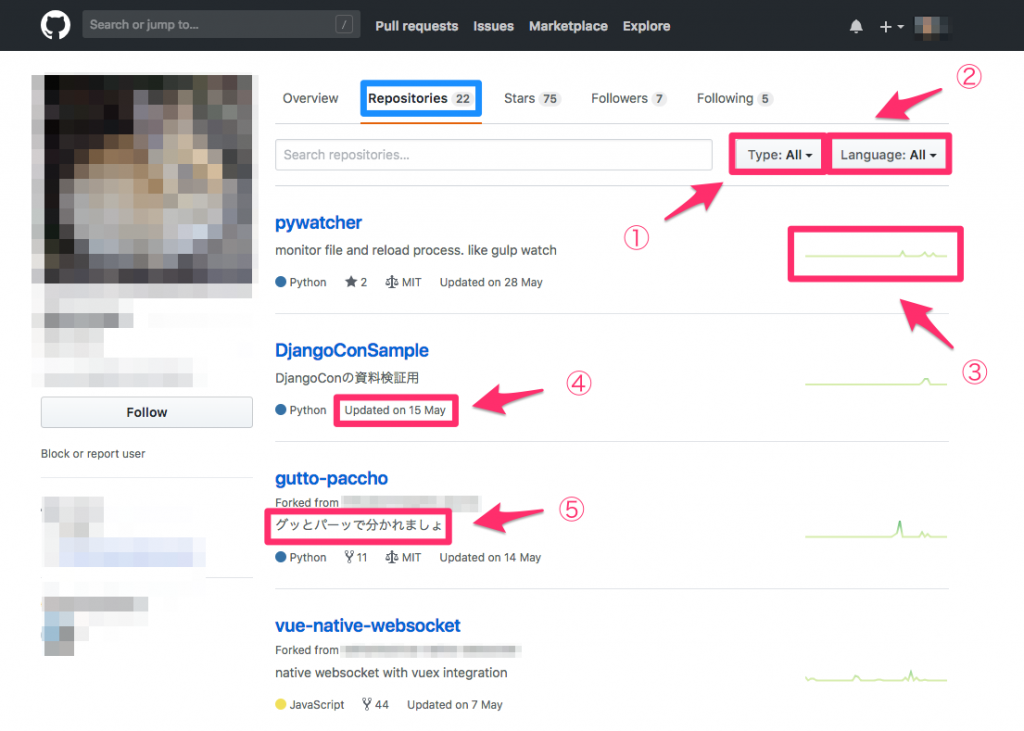
Task: Click the Search repositories input field
Action: (x=493, y=155)
